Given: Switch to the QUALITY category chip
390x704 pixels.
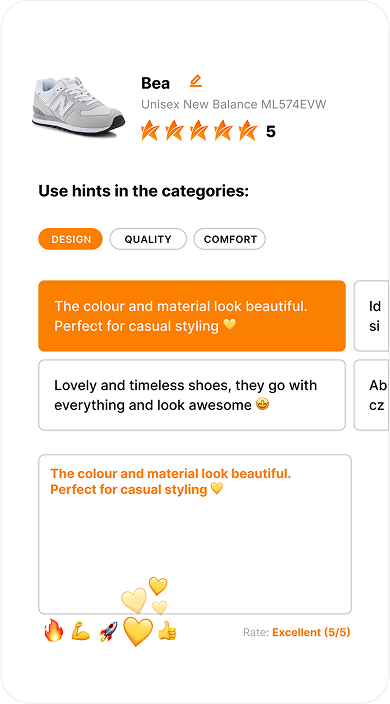Looking at the screenshot, I should [148, 239].
